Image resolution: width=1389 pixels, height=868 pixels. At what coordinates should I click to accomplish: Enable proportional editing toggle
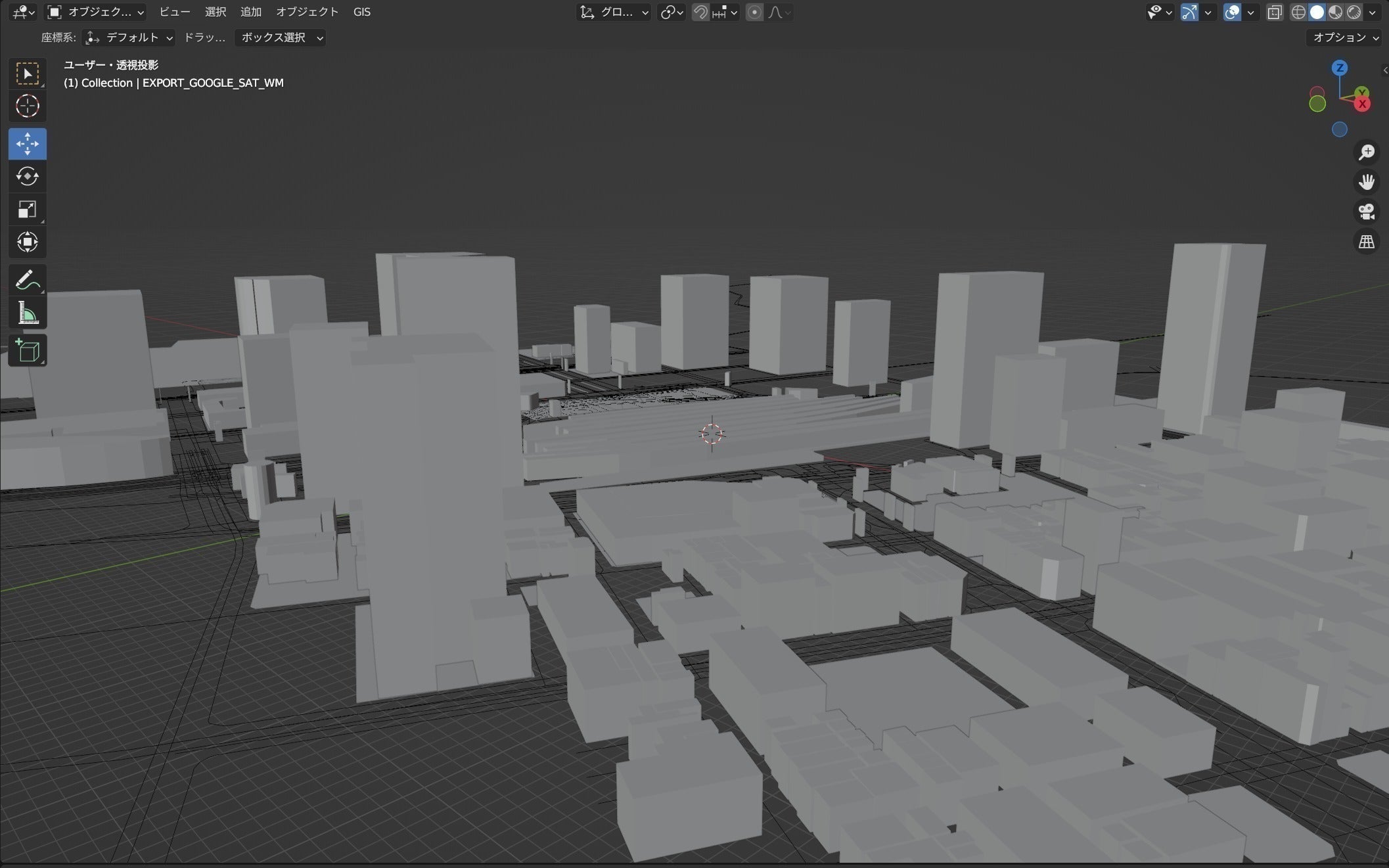pyautogui.click(x=754, y=12)
